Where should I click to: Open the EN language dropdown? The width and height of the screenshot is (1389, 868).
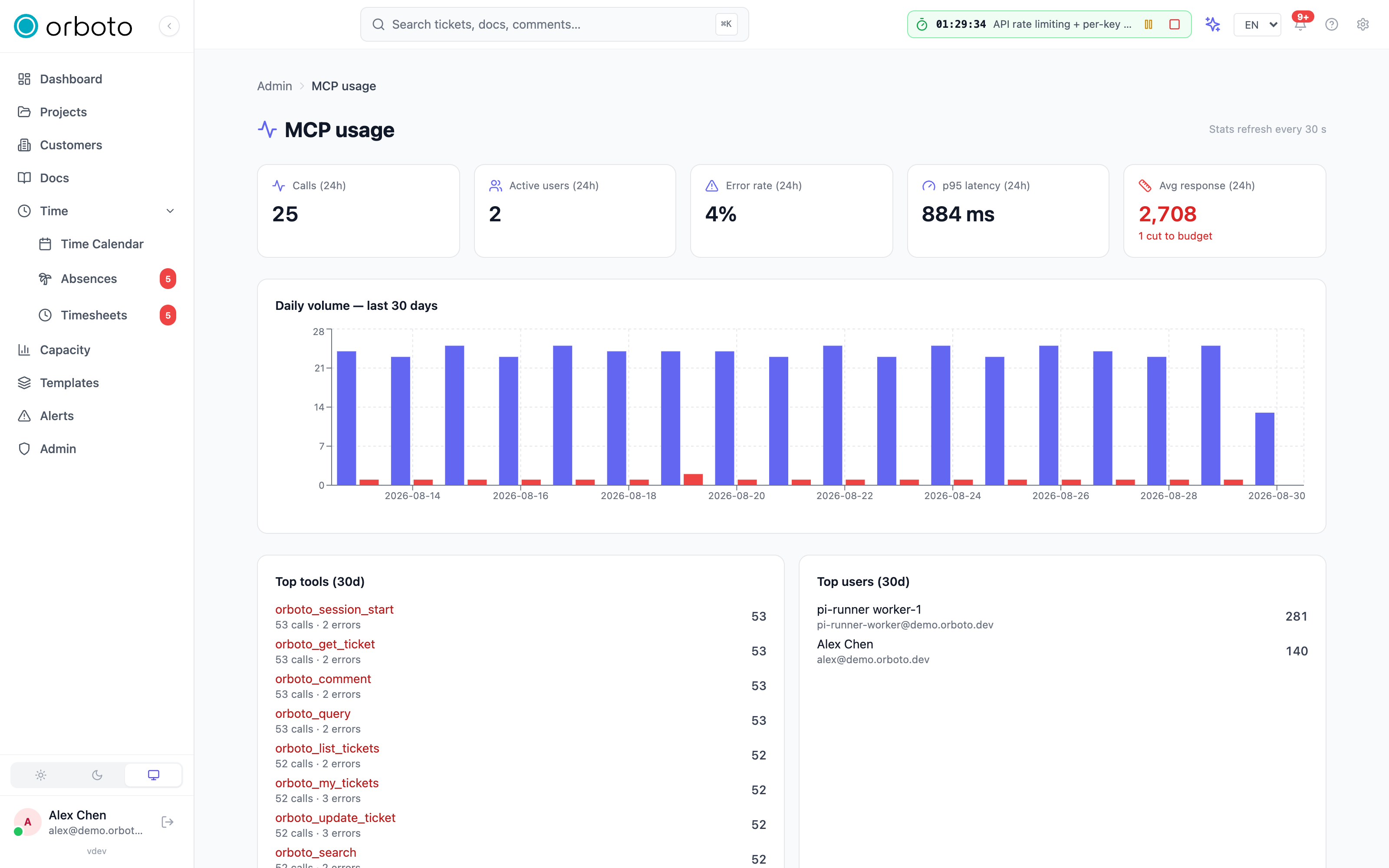[1257, 25]
